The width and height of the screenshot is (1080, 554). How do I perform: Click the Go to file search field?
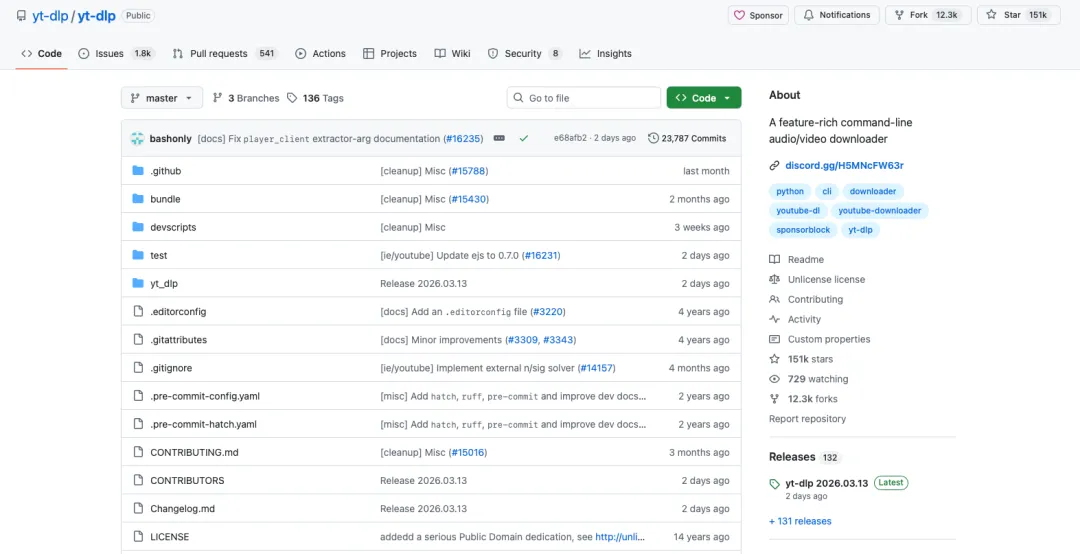point(583,98)
